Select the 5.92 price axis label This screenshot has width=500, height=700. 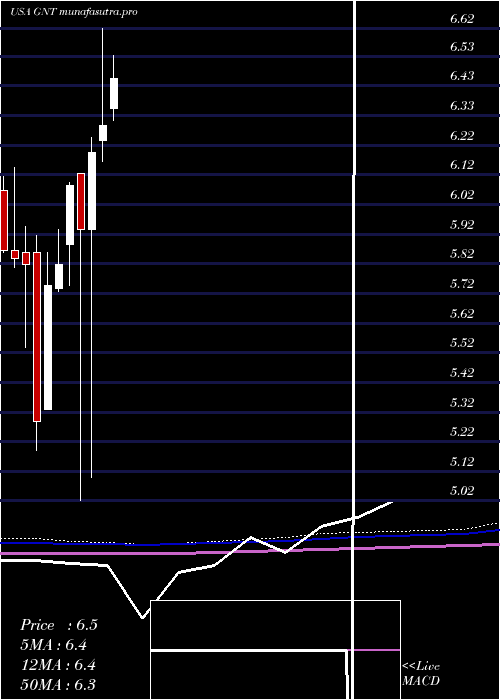click(x=462, y=224)
